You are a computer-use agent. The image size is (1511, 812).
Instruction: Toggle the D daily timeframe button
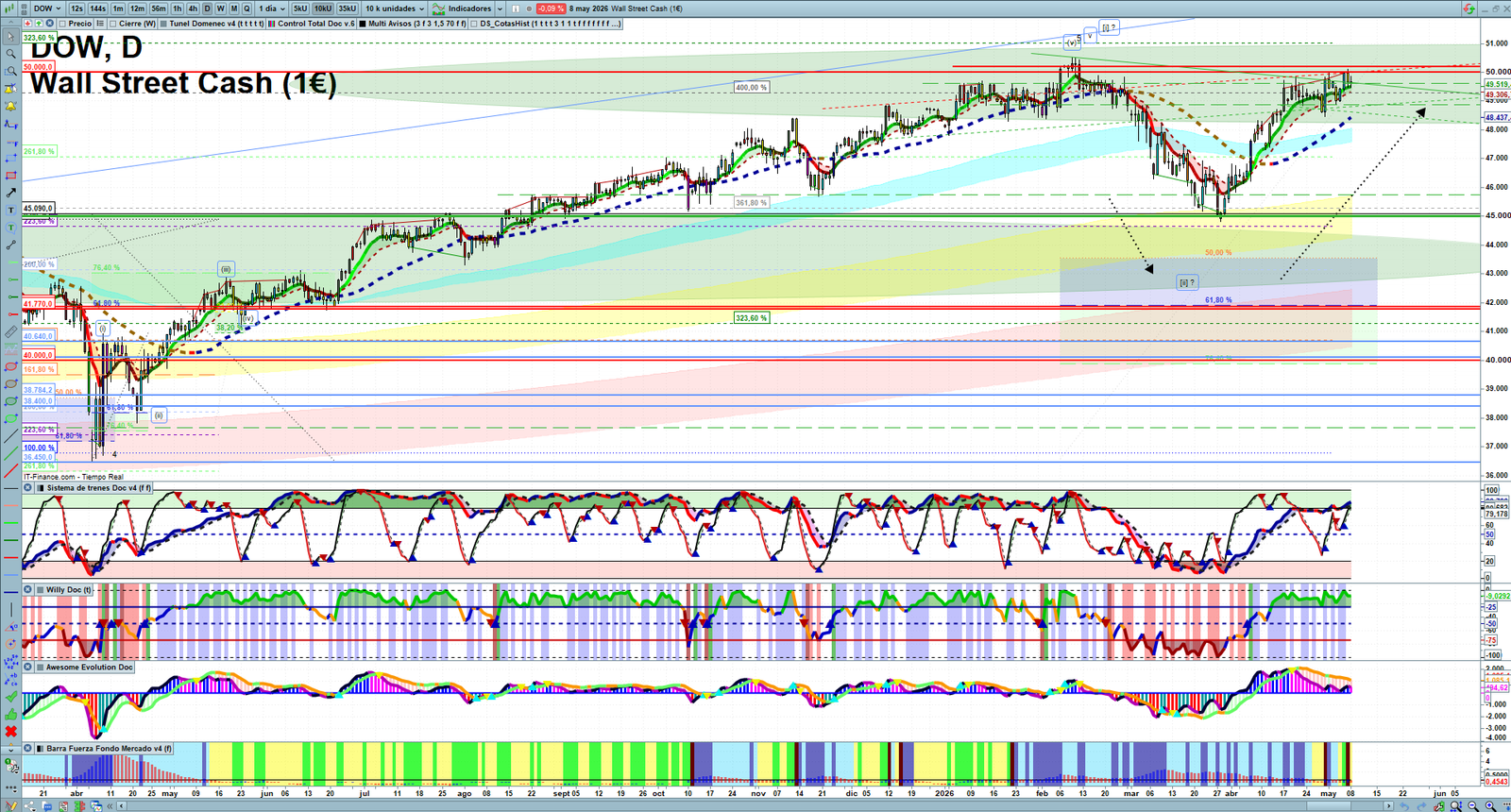(x=208, y=8)
